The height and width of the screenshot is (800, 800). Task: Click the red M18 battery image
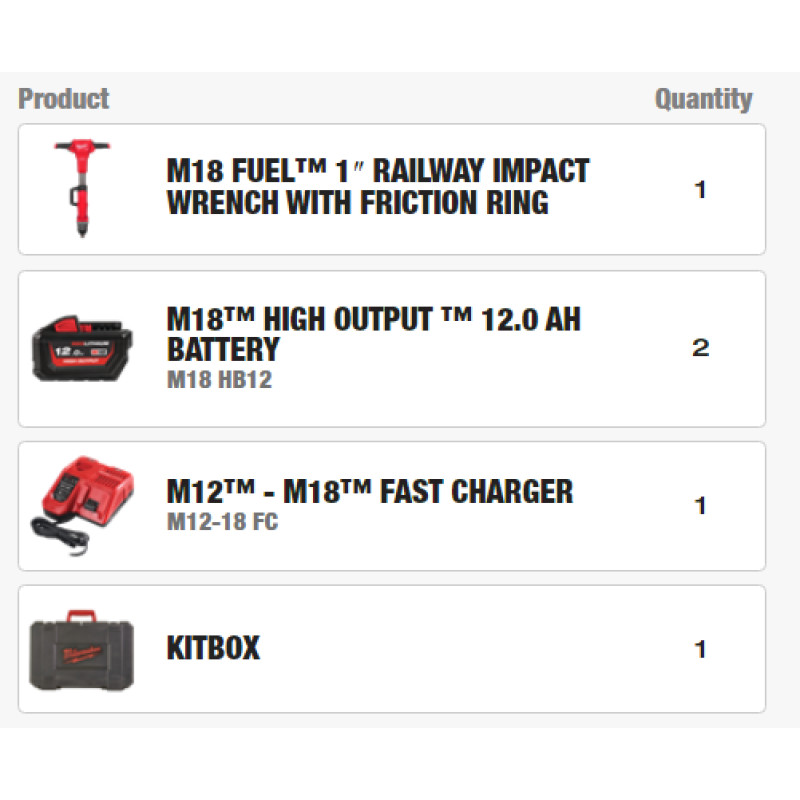[x=79, y=349]
